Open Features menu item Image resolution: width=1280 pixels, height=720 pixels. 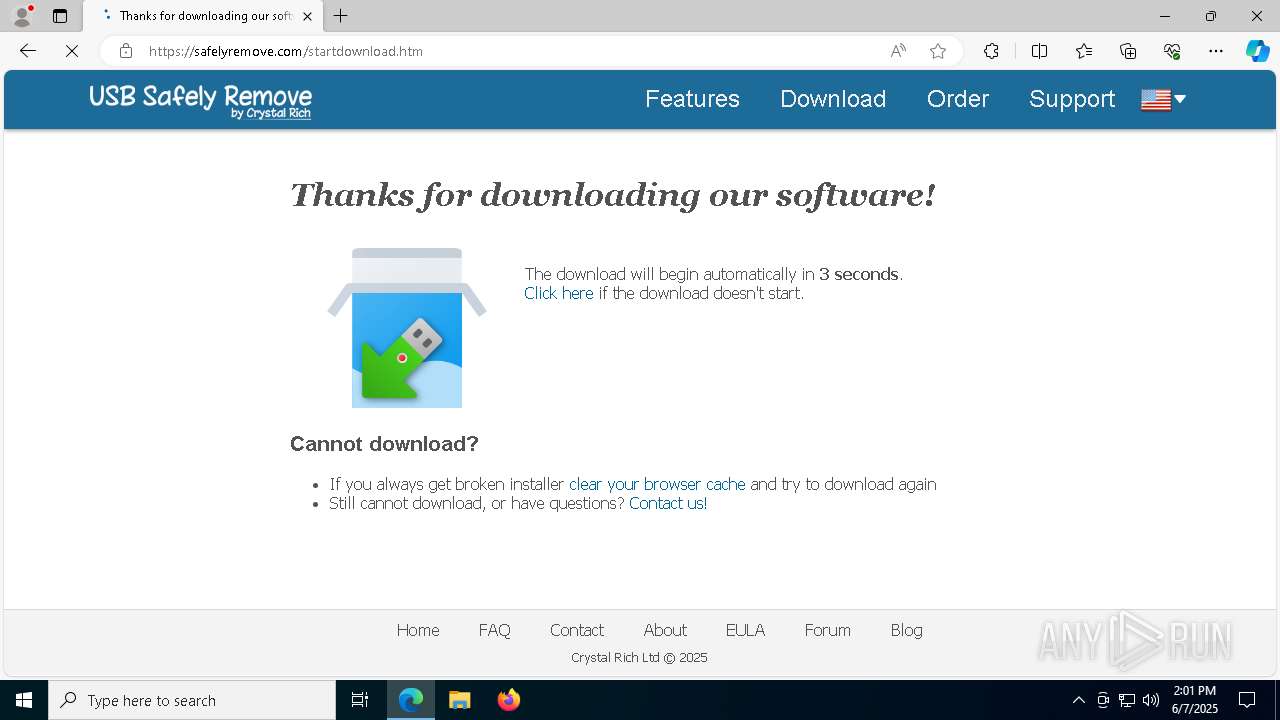coord(692,99)
